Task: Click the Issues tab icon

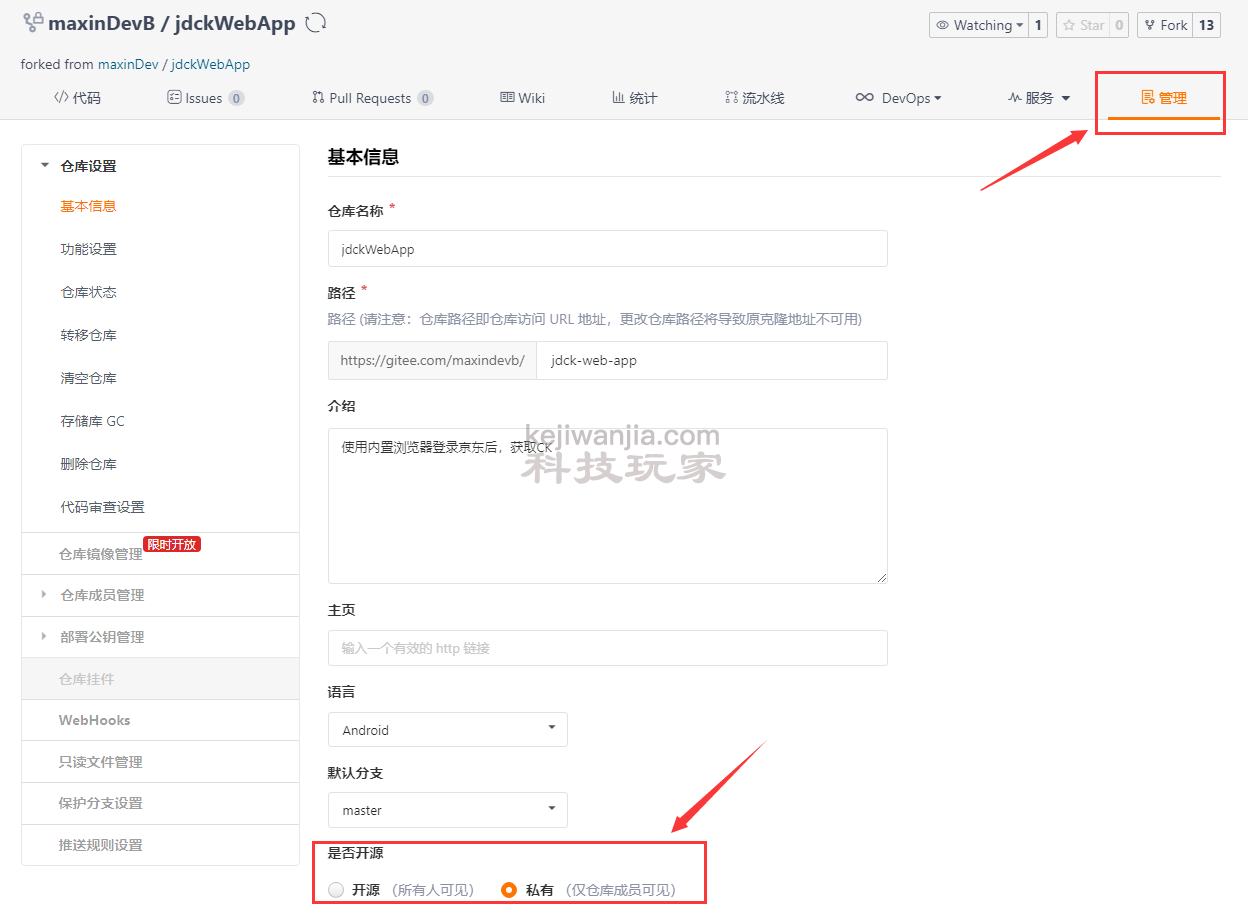Action: [x=174, y=98]
